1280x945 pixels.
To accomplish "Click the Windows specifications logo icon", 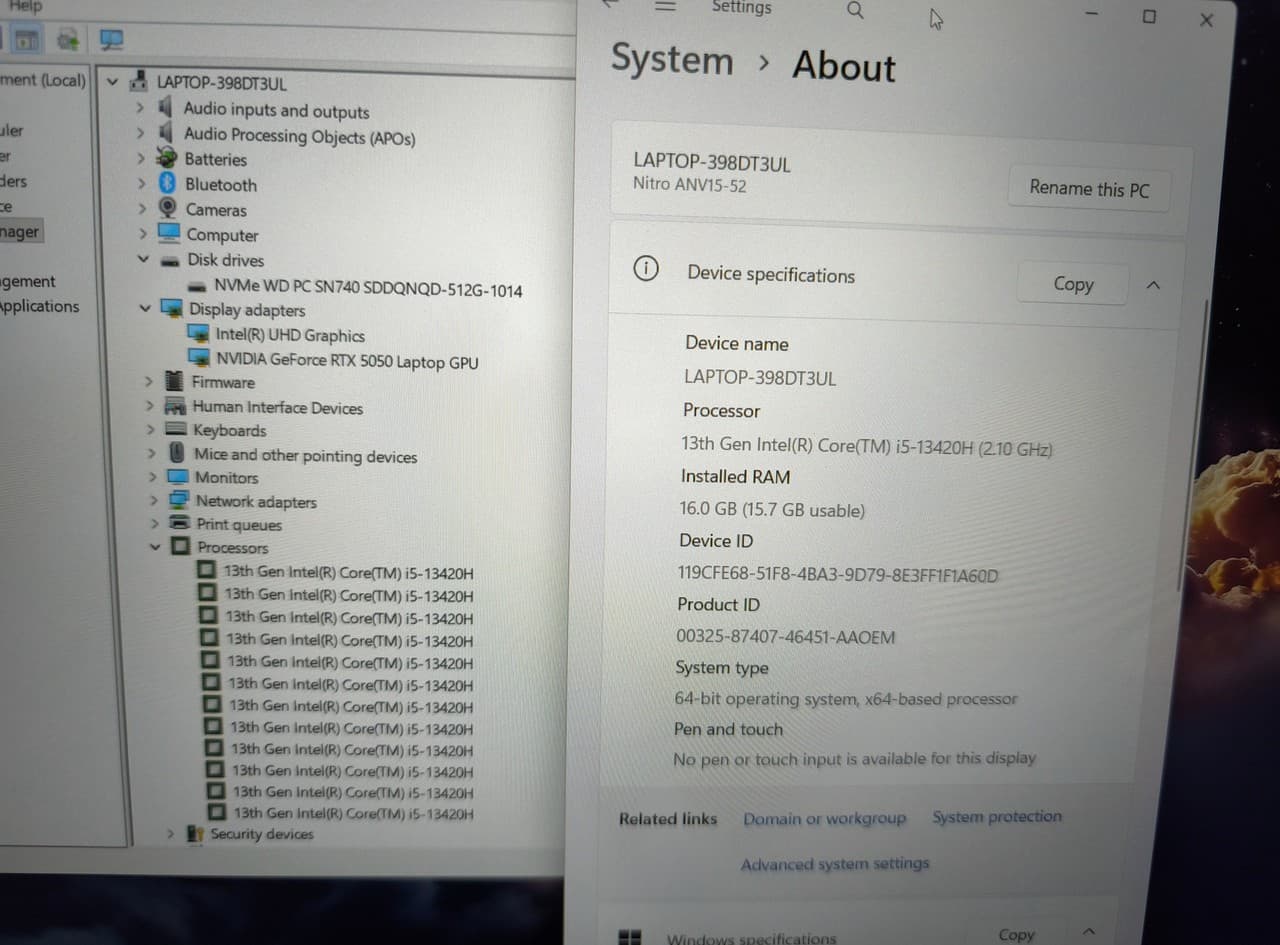I will (x=630, y=937).
